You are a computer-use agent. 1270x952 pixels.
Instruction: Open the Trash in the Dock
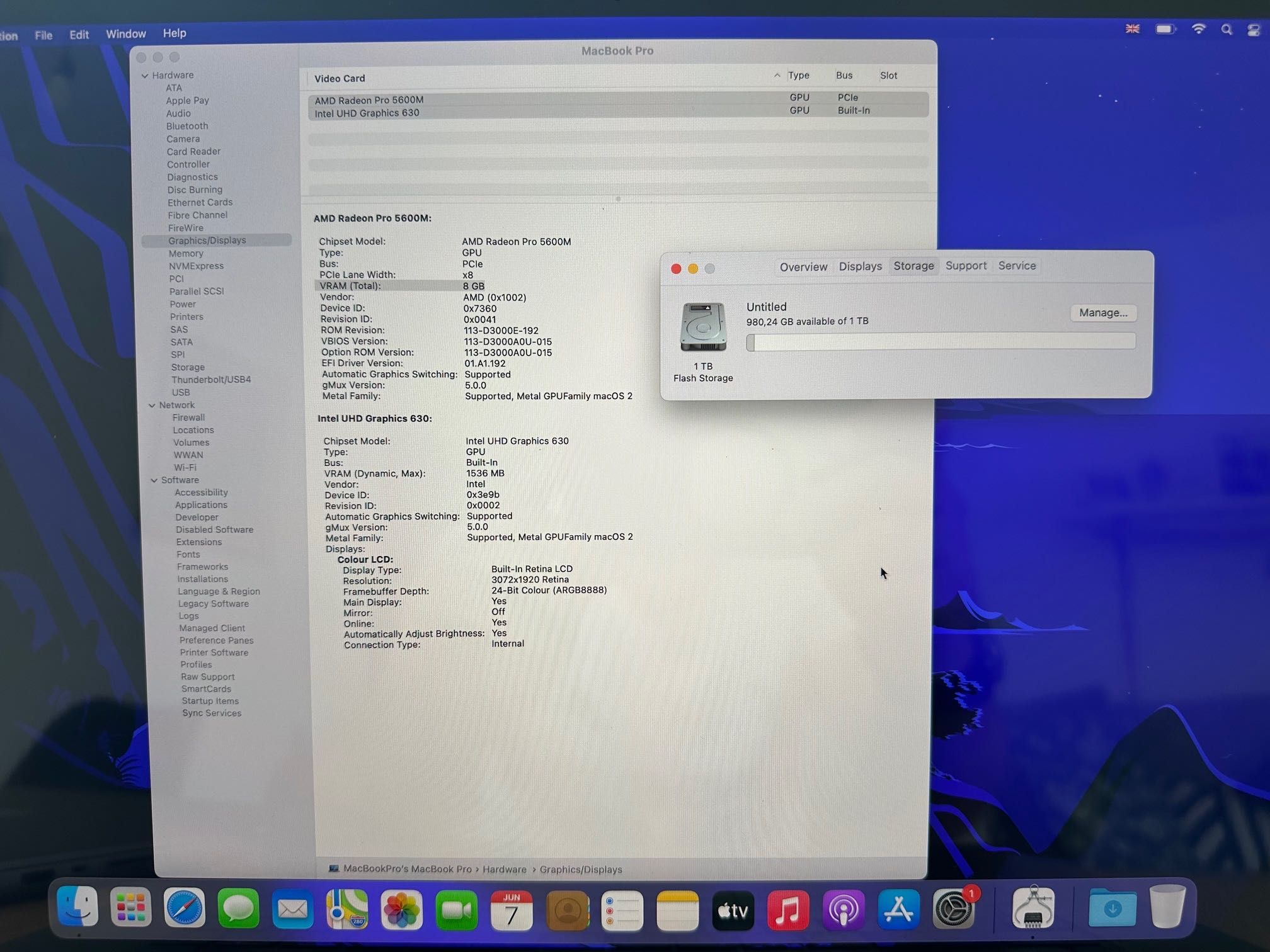tap(1167, 905)
